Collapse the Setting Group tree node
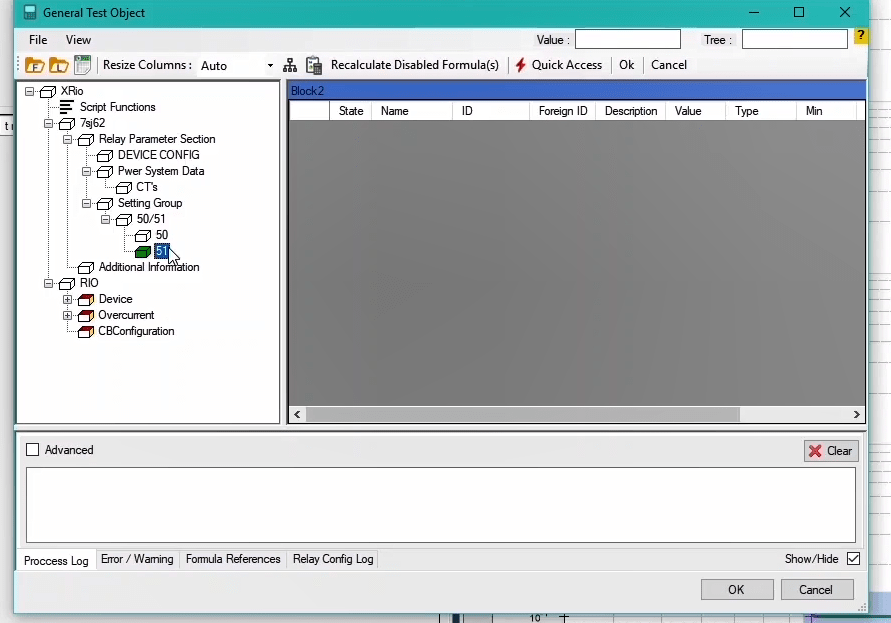This screenshot has width=891, height=623. click(87, 203)
